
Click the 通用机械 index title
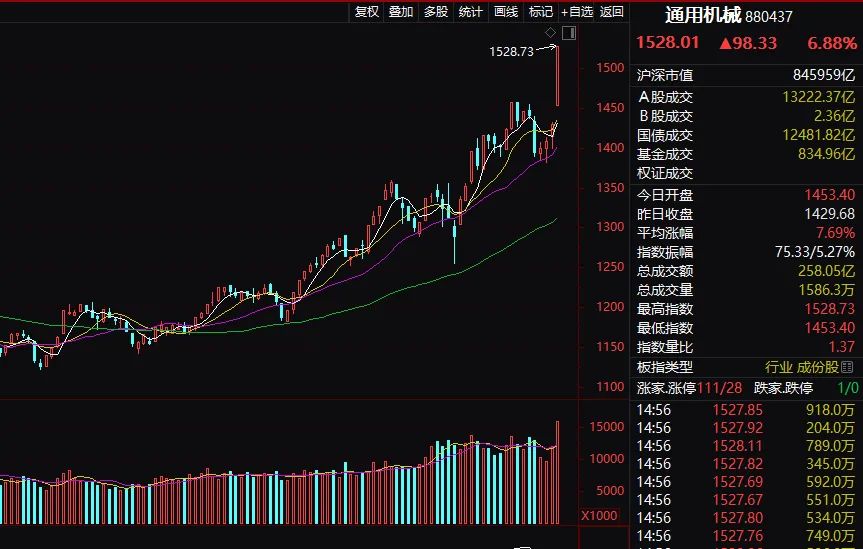pos(703,15)
